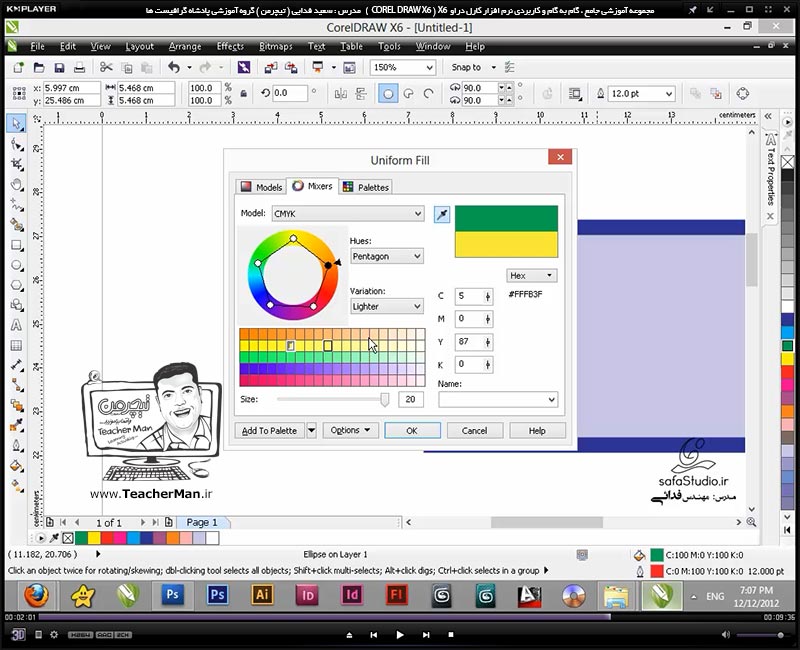
Task: Click the Cancel button in Uniform Fill
Action: click(474, 431)
